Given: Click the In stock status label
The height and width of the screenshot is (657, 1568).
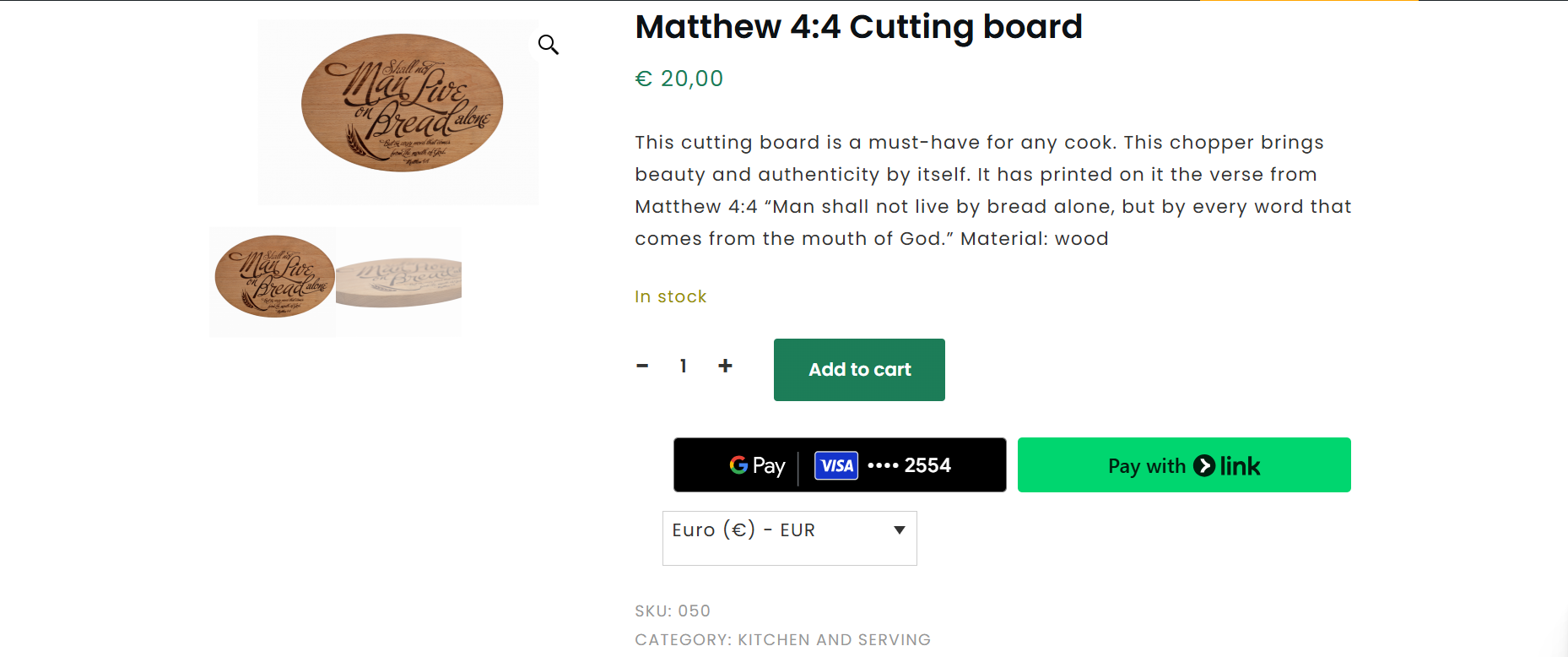Looking at the screenshot, I should [x=671, y=296].
